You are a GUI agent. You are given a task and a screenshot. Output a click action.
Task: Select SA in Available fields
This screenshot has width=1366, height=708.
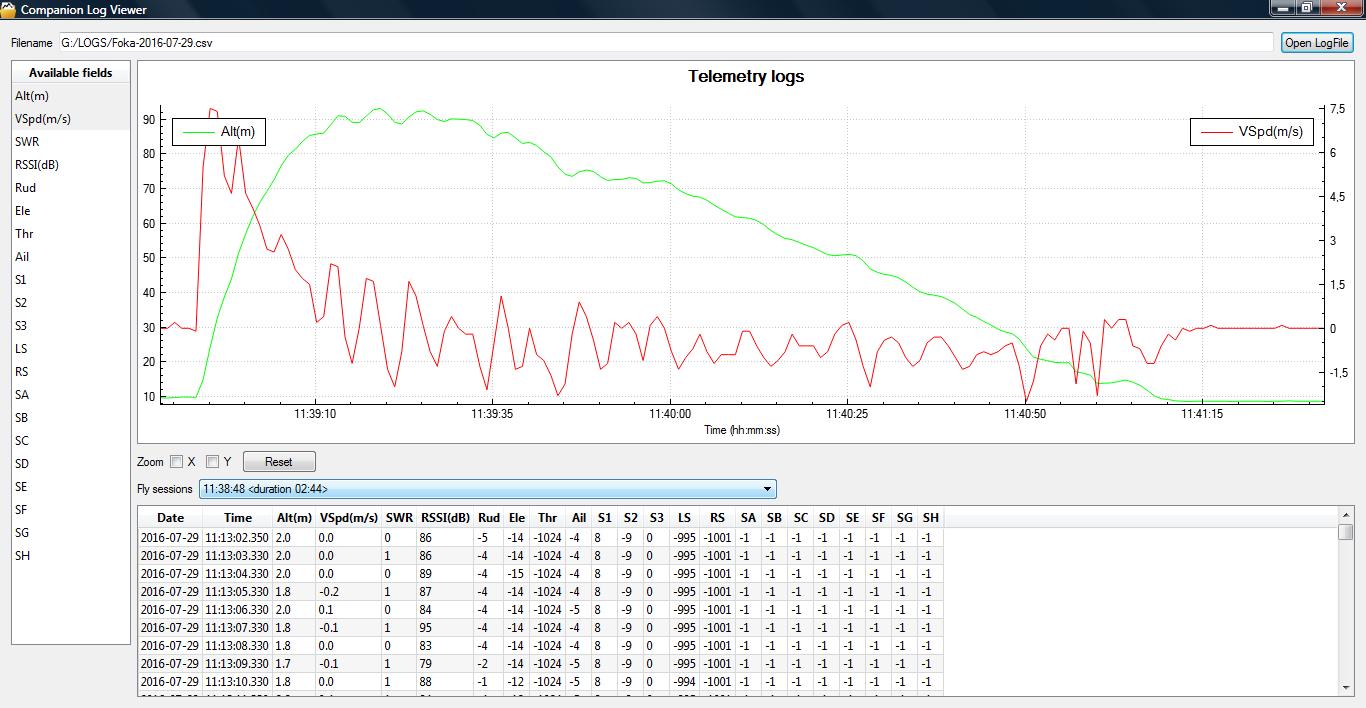pos(71,395)
